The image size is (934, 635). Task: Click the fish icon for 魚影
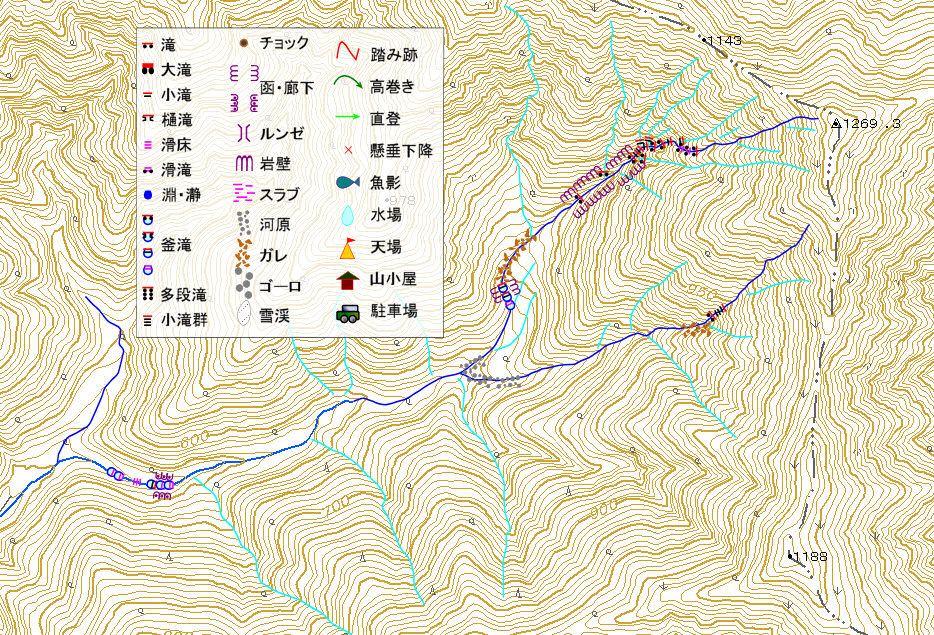point(348,182)
